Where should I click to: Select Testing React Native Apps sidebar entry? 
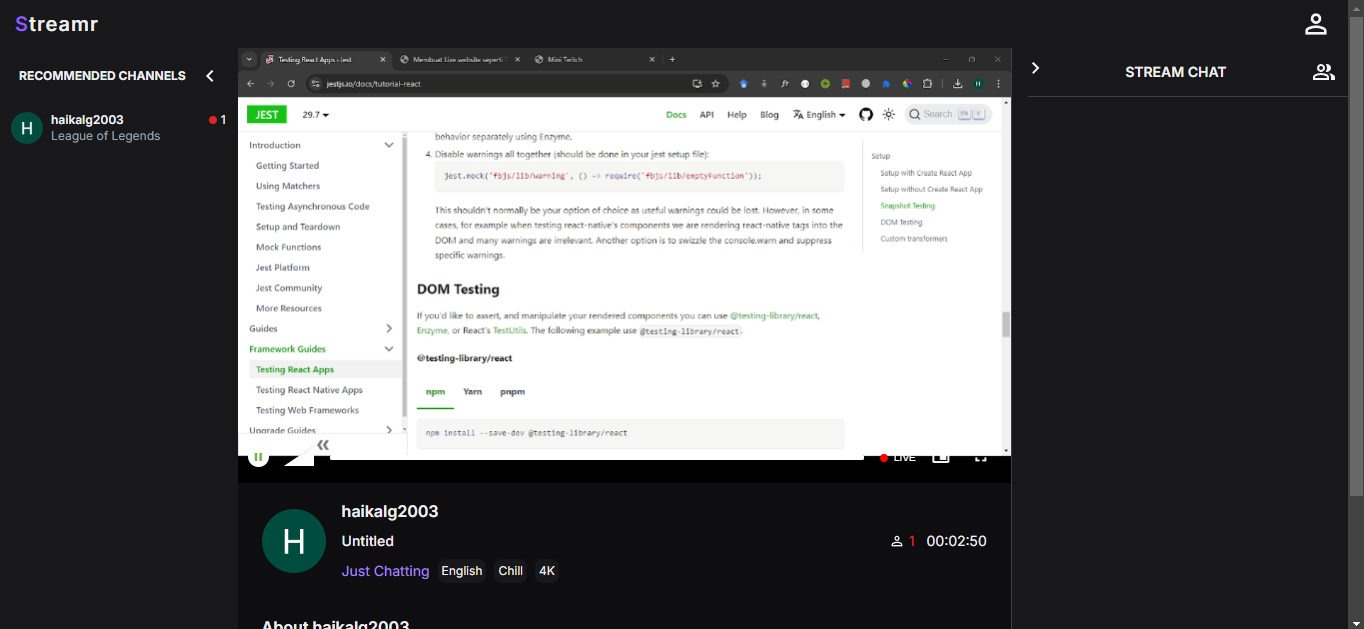click(312, 389)
